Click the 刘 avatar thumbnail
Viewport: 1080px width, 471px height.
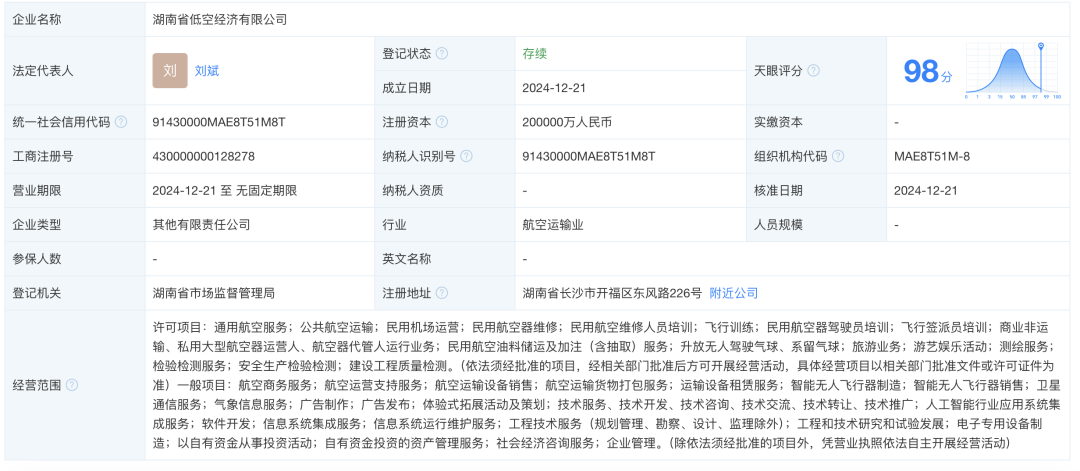(x=169, y=71)
